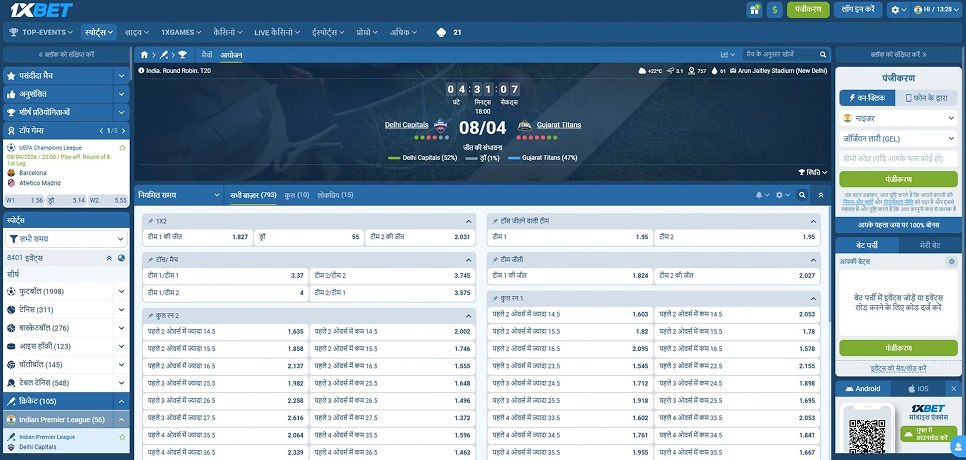This screenshot has height=460, width=966.
Task: Click green पंजीकरण button in bet slip
Action: click(x=898, y=348)
